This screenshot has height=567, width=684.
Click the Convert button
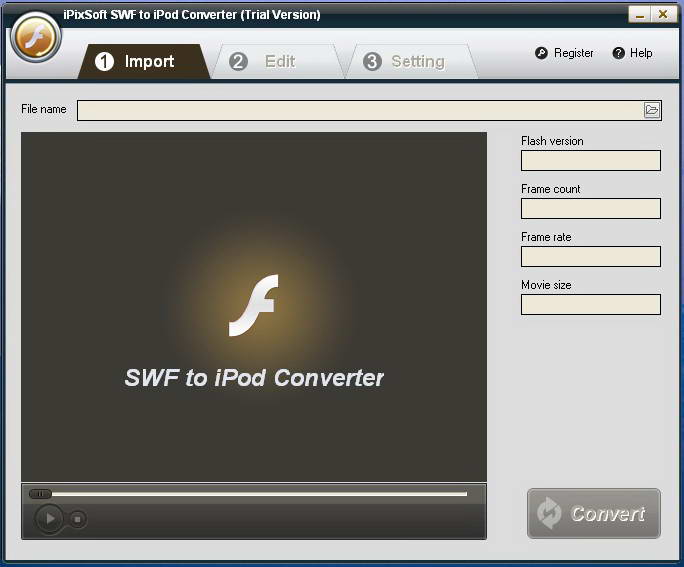click(x=594, y=513)
